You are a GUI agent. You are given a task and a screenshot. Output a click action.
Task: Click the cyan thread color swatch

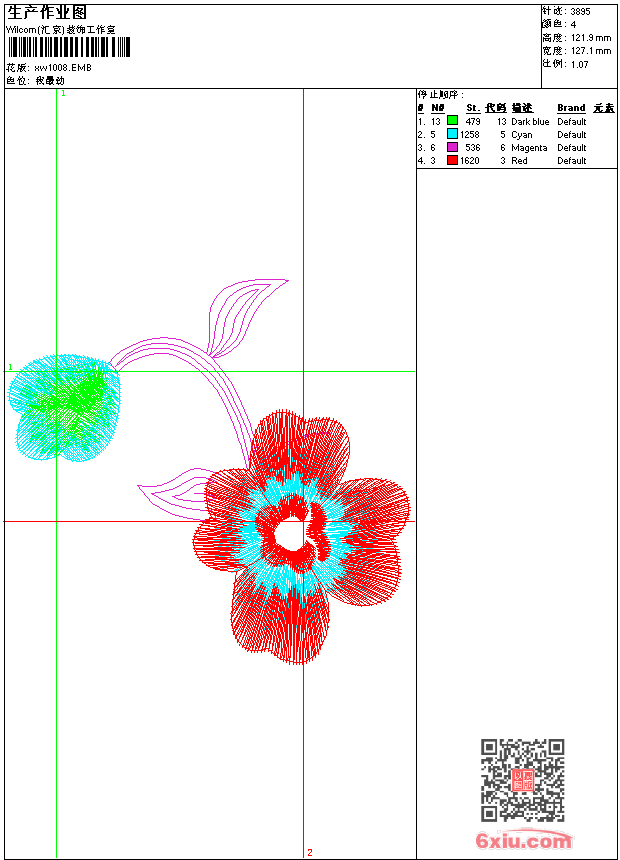[x=452, y=134]
